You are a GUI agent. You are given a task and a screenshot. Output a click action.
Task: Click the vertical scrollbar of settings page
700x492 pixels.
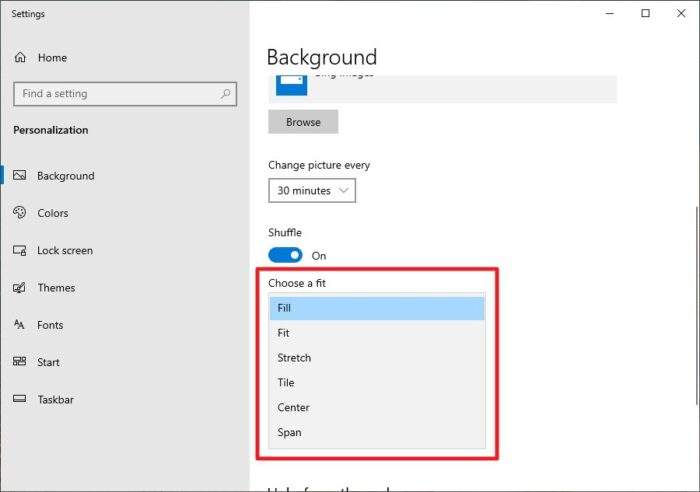(697, 306)
